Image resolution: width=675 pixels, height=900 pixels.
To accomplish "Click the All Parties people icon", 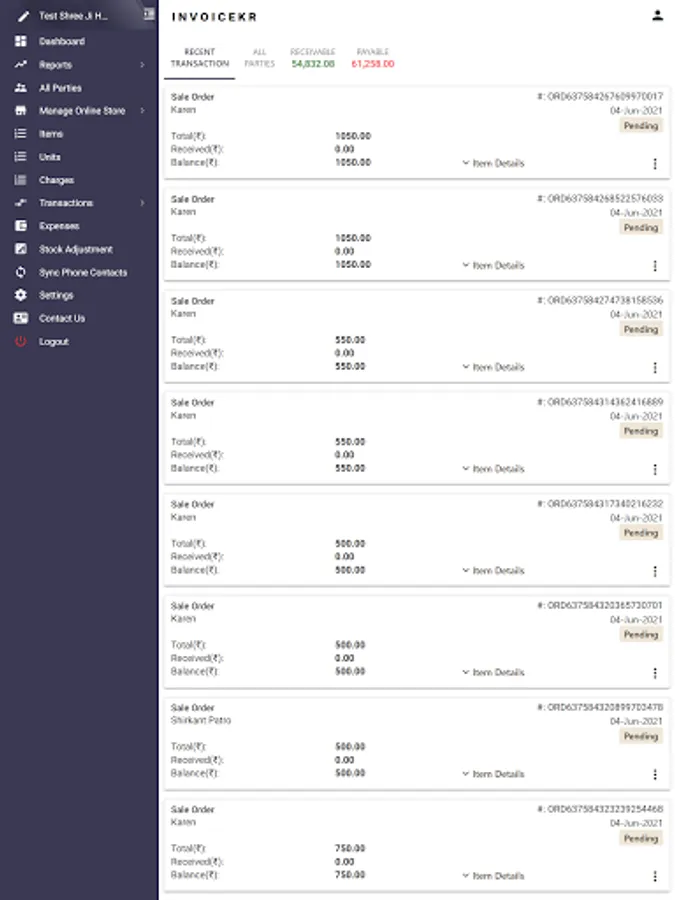I will [x=20, y=88].
